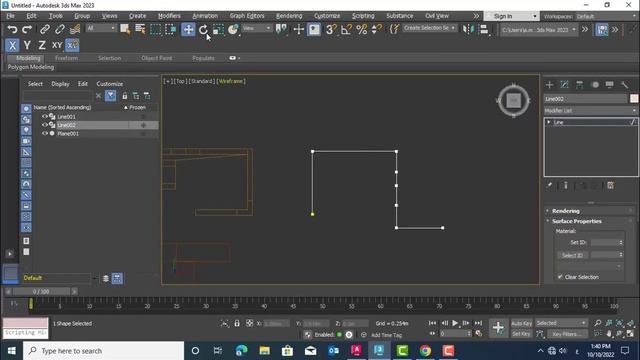Open the scene explorer Customize menu

tap(109, 84)
